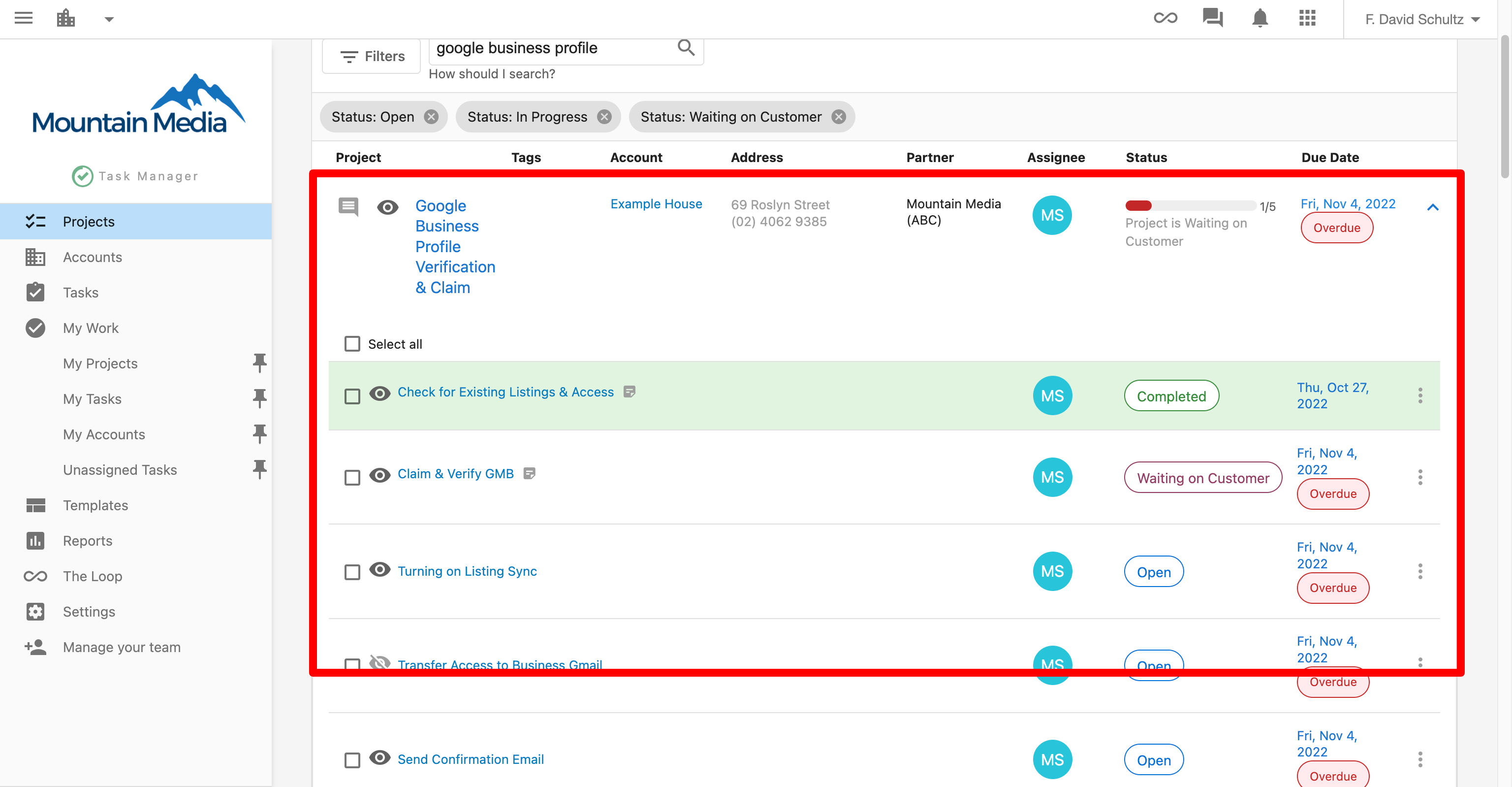Open the note icon on Claim & Verify GMB
The image size is (1512, 787).
(530, 473)
